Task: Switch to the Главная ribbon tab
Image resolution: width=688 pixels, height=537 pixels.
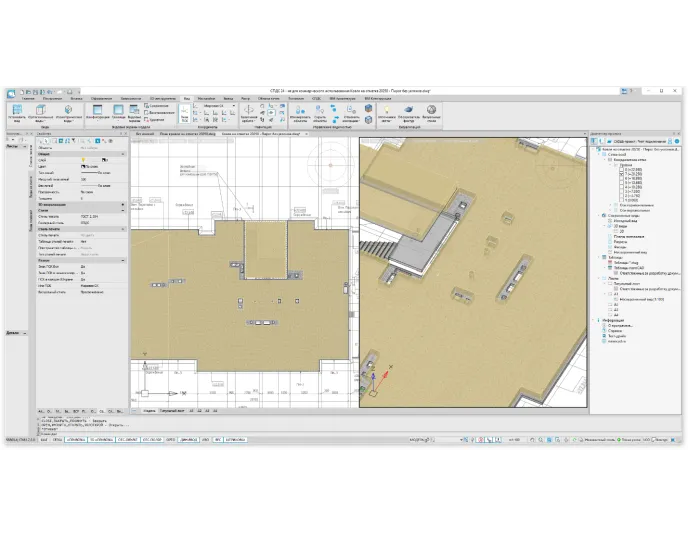Action: pyautogui.click(x=27, y=99)
